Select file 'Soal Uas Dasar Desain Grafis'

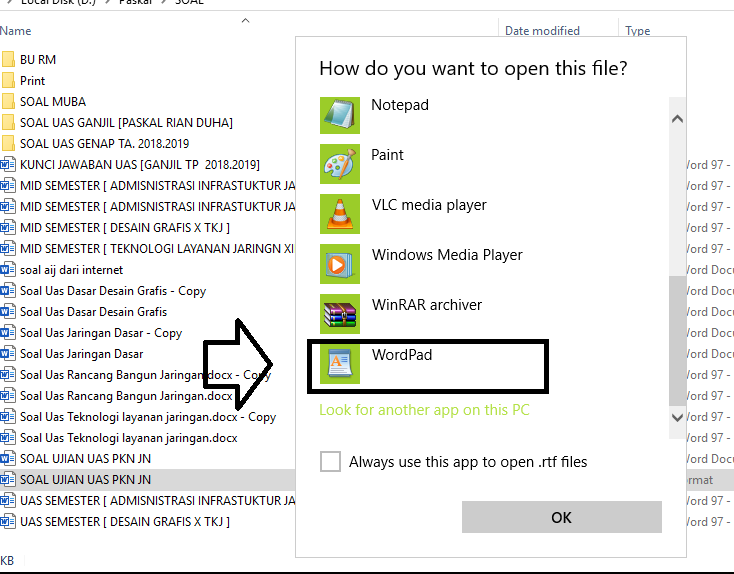click(93, 312)
